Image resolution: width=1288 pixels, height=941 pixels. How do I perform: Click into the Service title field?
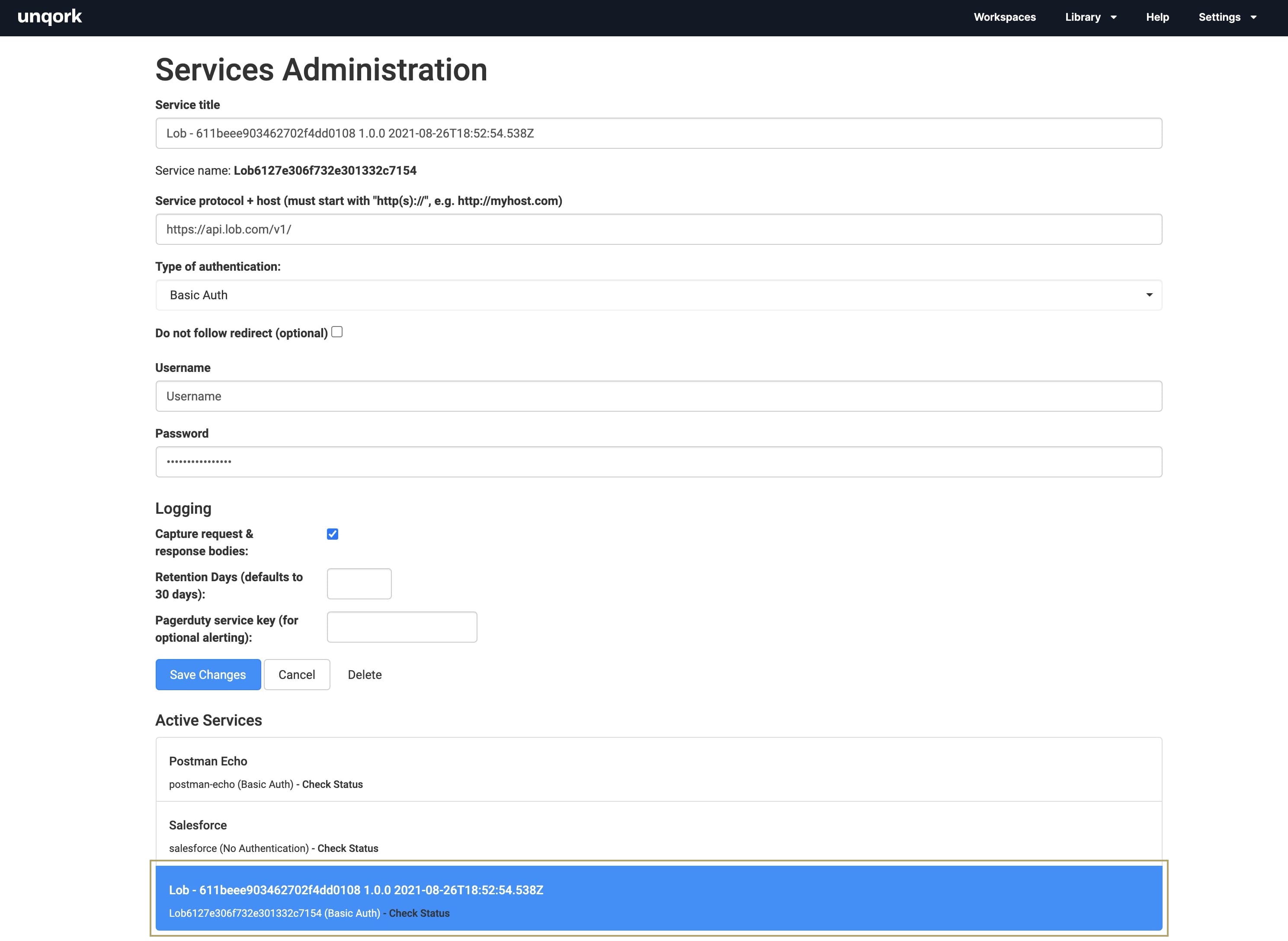coord(659,133)
